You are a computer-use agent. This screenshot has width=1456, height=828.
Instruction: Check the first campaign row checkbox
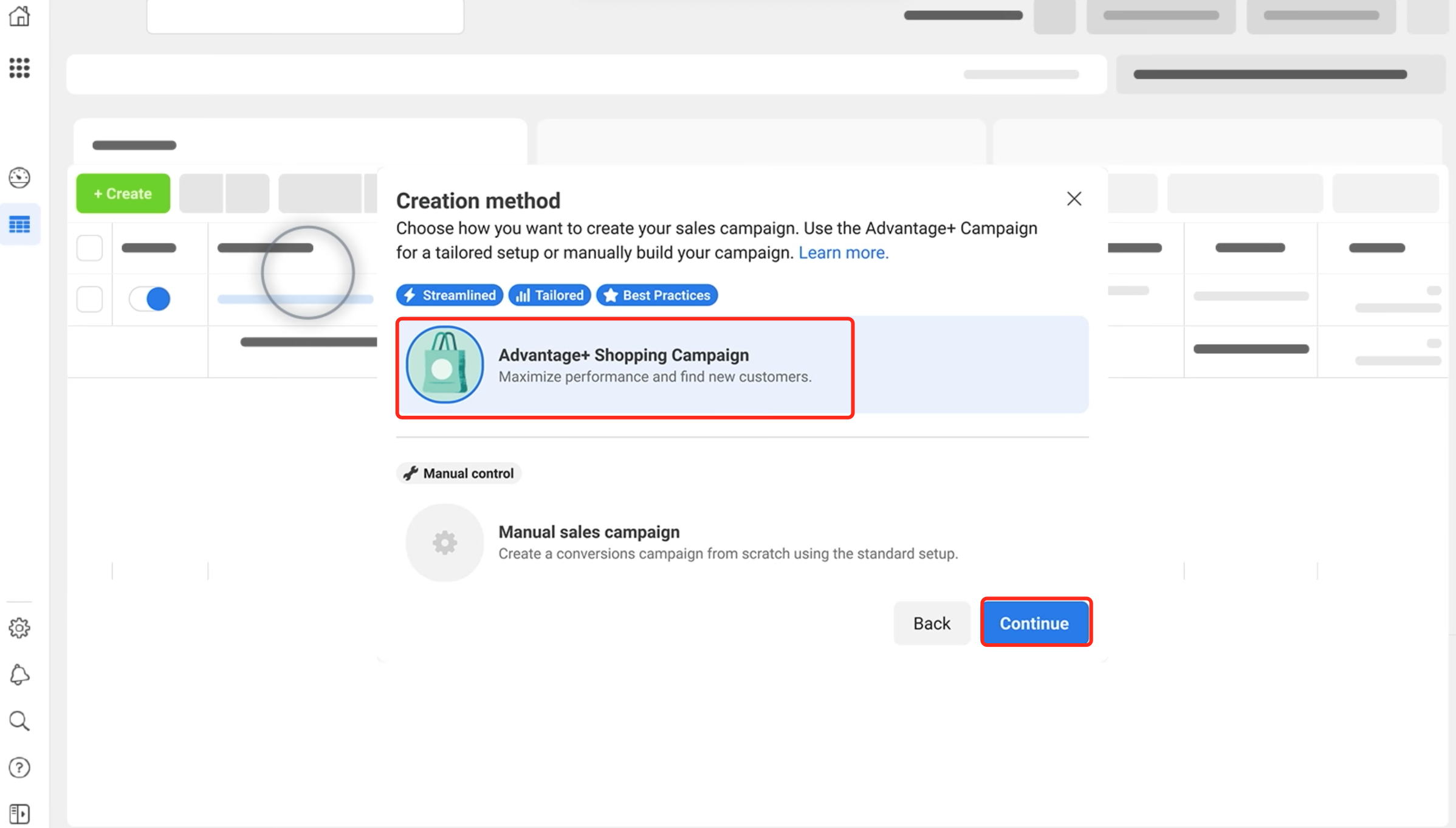(x=89, y=299)
